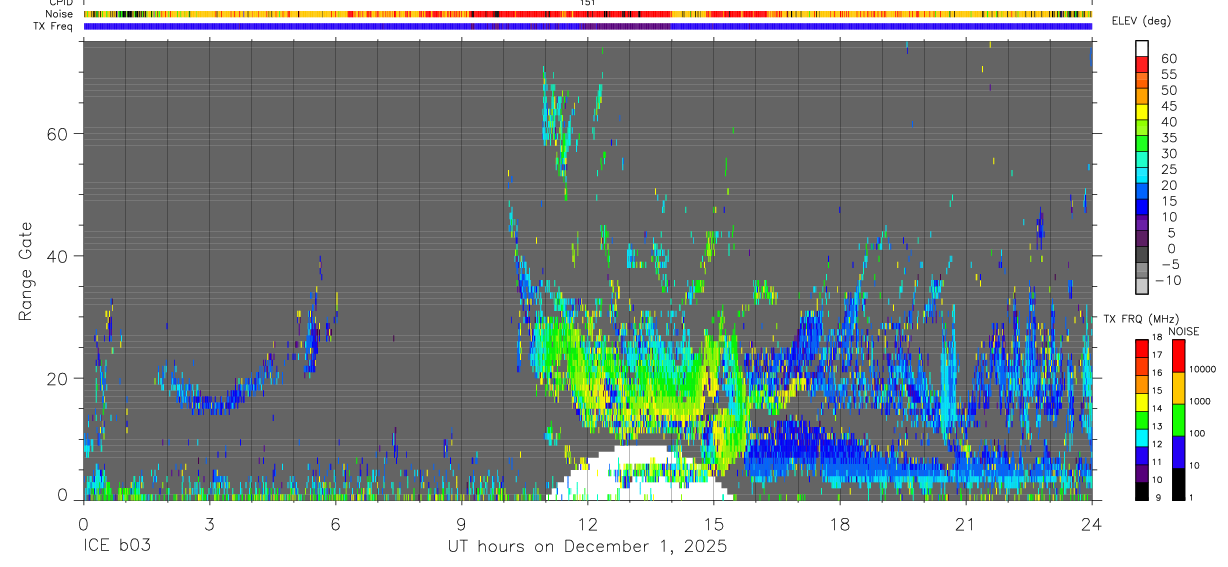Click the 24 tick label on UT hours axis
The height and width of the screenshot is (567, 1228).
(1091, 523)
